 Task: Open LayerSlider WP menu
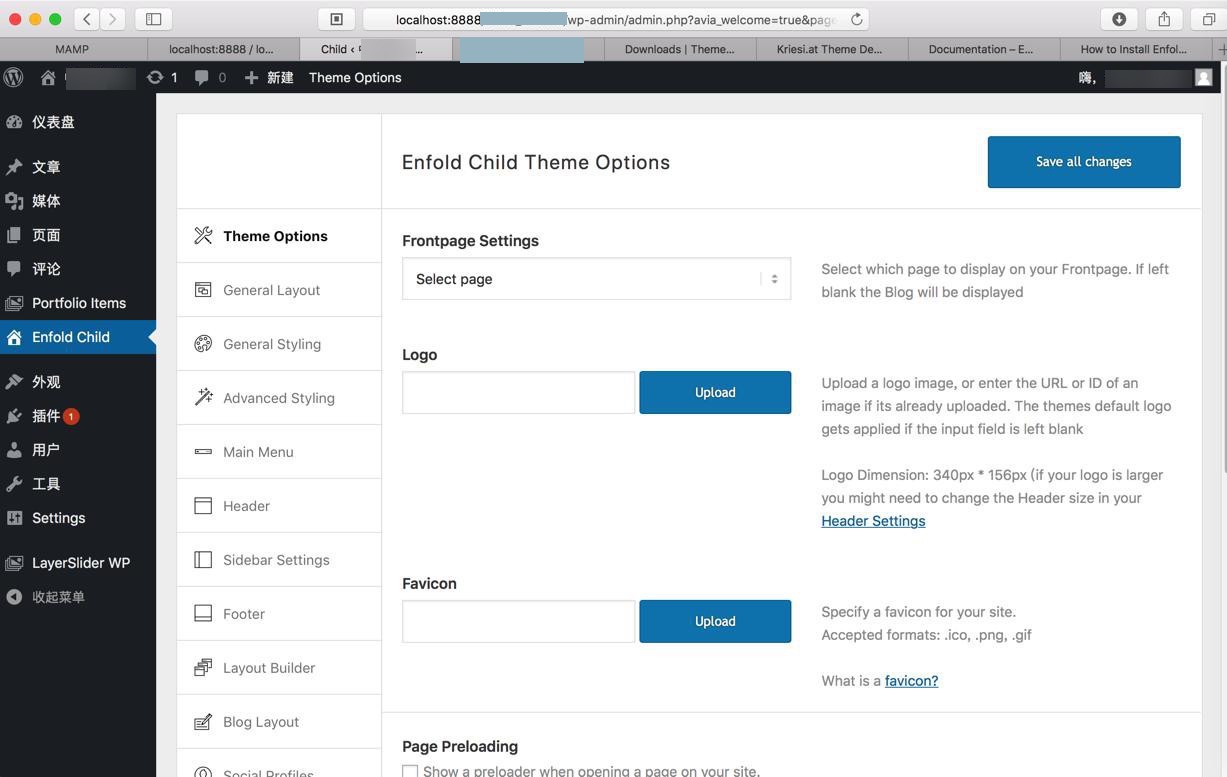pos(78,563)
